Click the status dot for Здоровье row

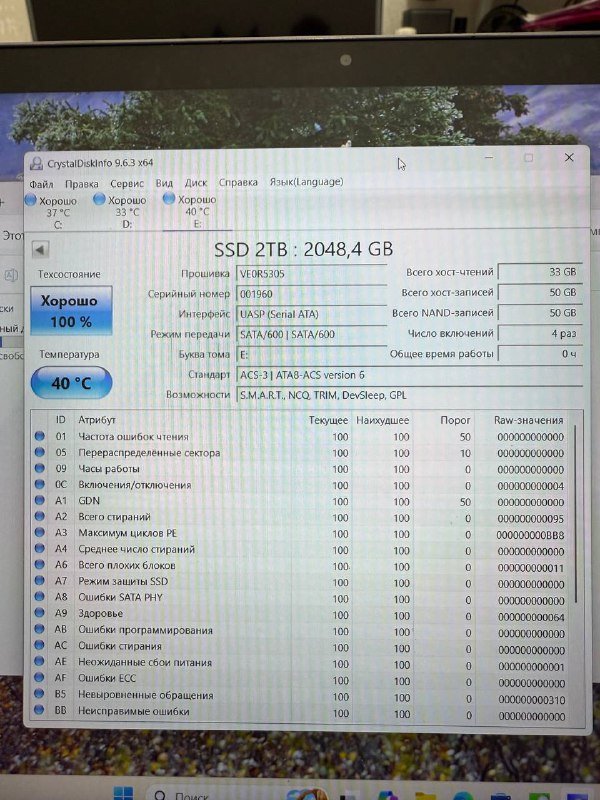pyautogui.click(x=39, y=613)
